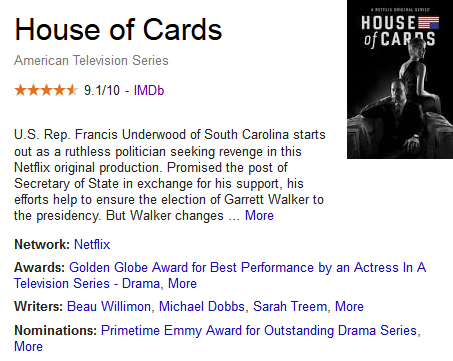The image size is (453, 361).
Task: Click the bold Awards label
Action: pos(39,268)
